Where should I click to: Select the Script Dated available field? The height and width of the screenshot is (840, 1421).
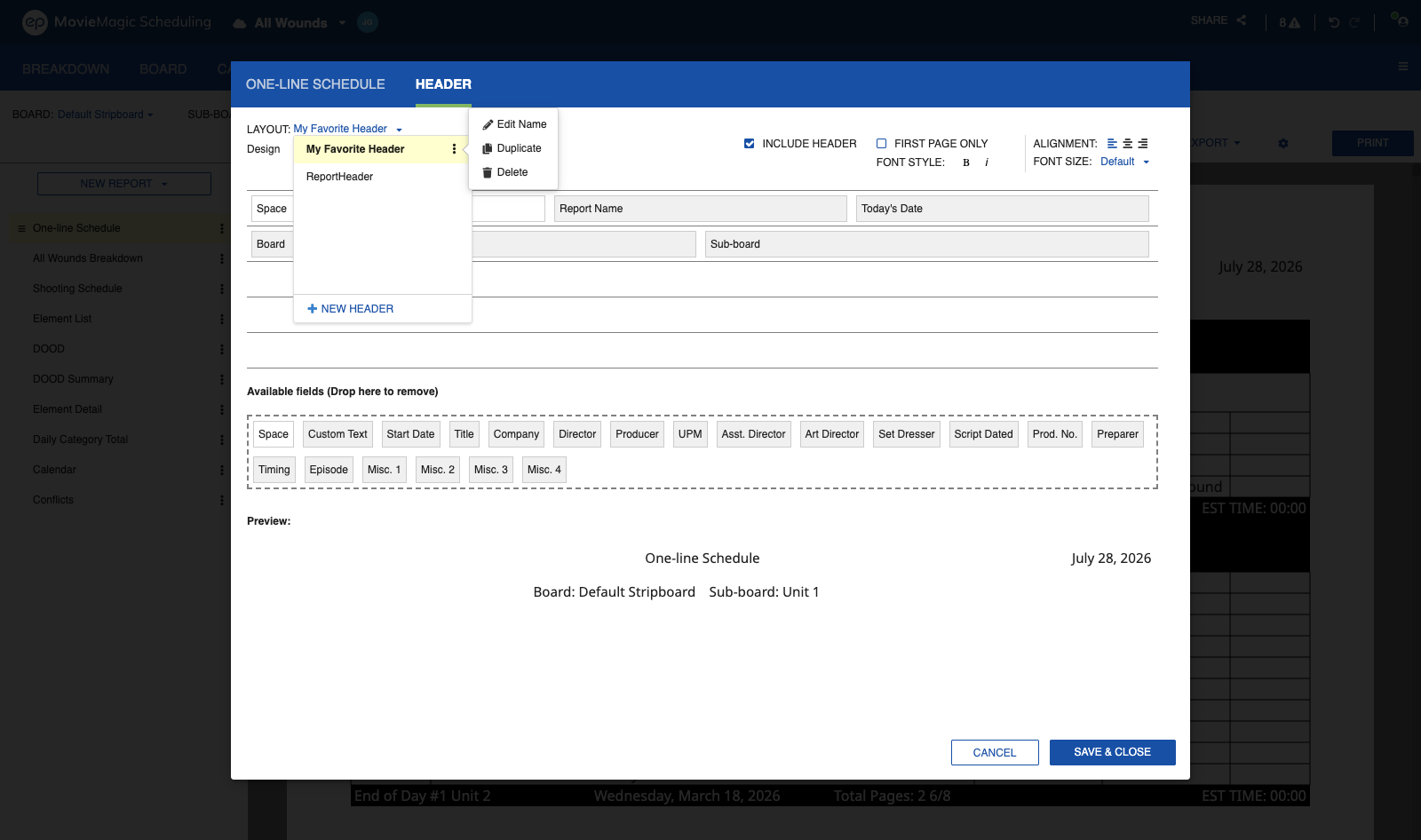983,434
